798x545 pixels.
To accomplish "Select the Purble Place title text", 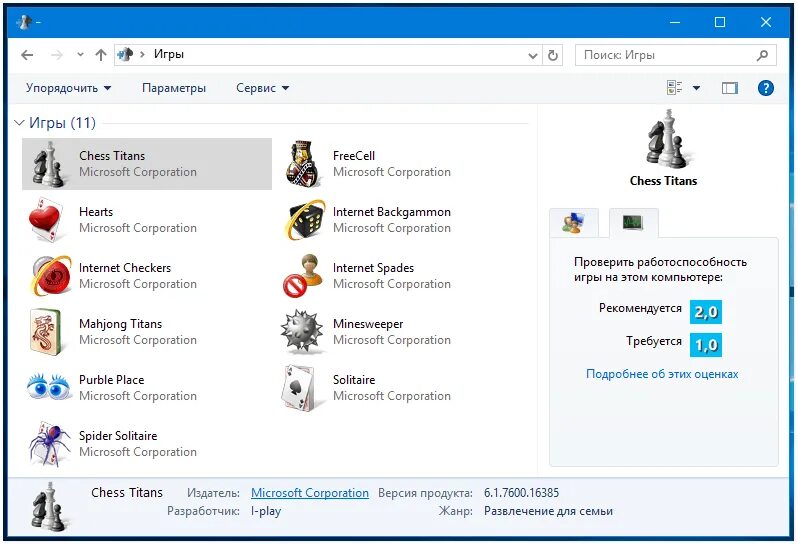I will 111,380.
